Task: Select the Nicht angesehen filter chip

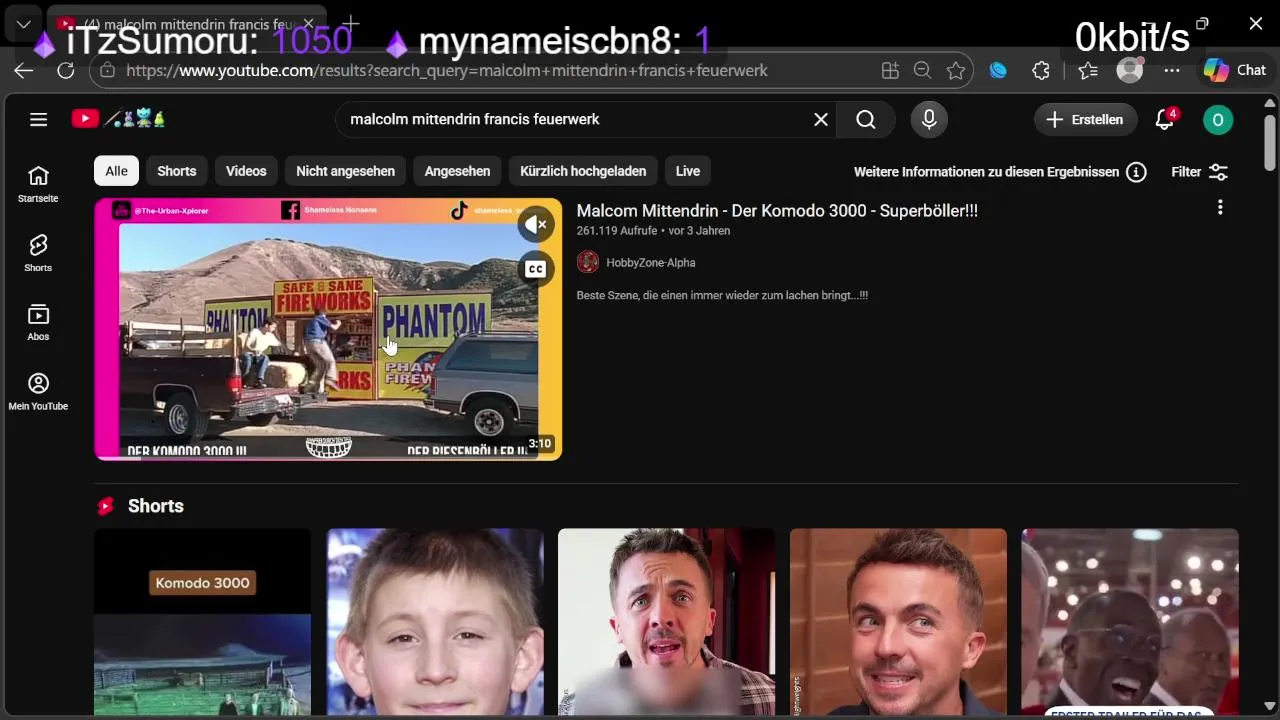Action: pos(345,171)
